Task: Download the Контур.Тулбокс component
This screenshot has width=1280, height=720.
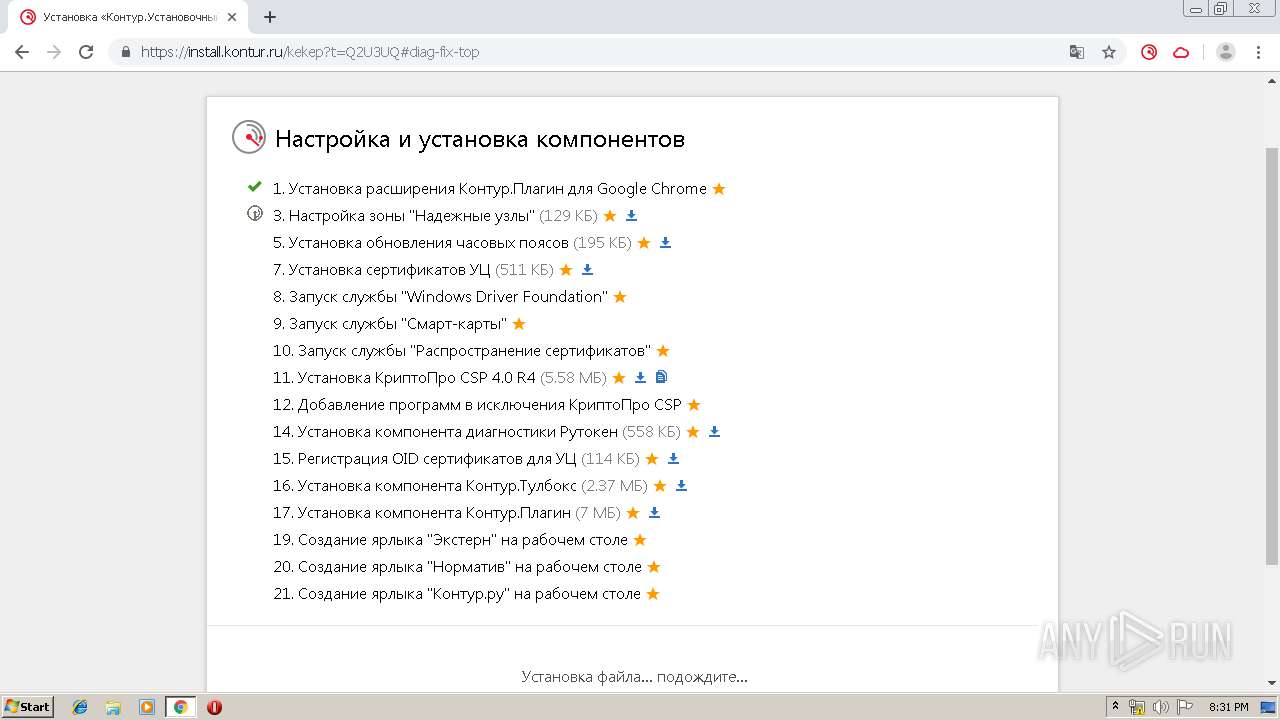Action: [681, 485]
